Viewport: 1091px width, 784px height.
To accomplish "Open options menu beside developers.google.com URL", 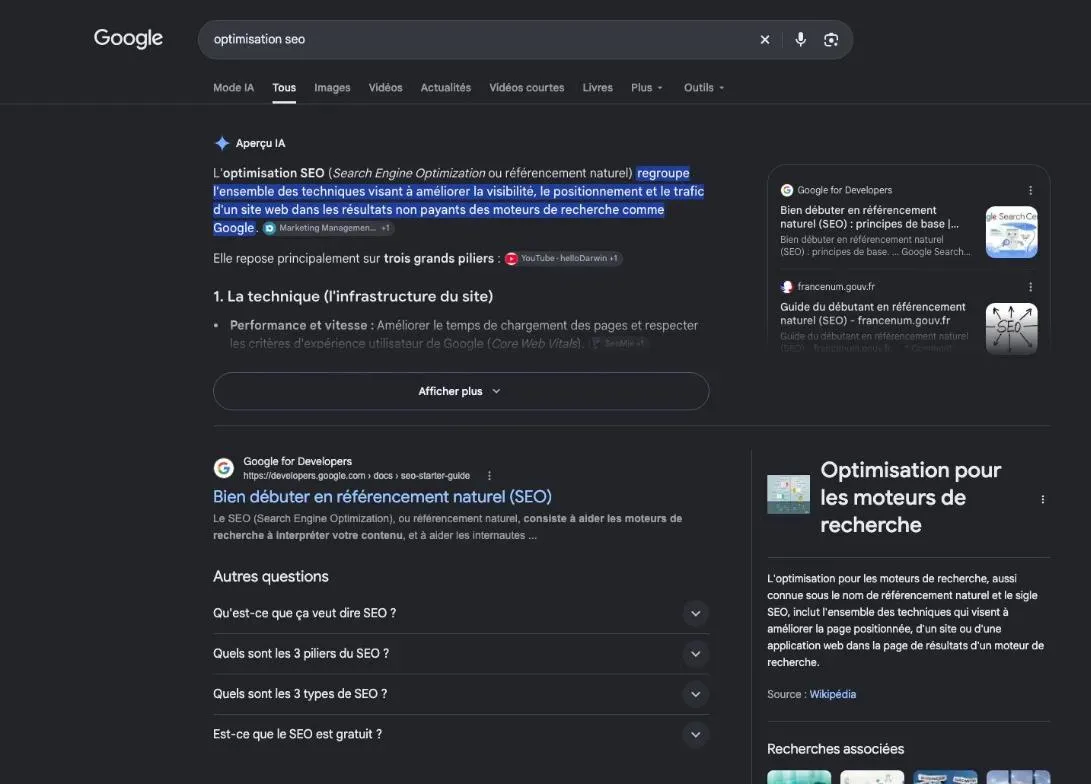I will click(489, 476).
